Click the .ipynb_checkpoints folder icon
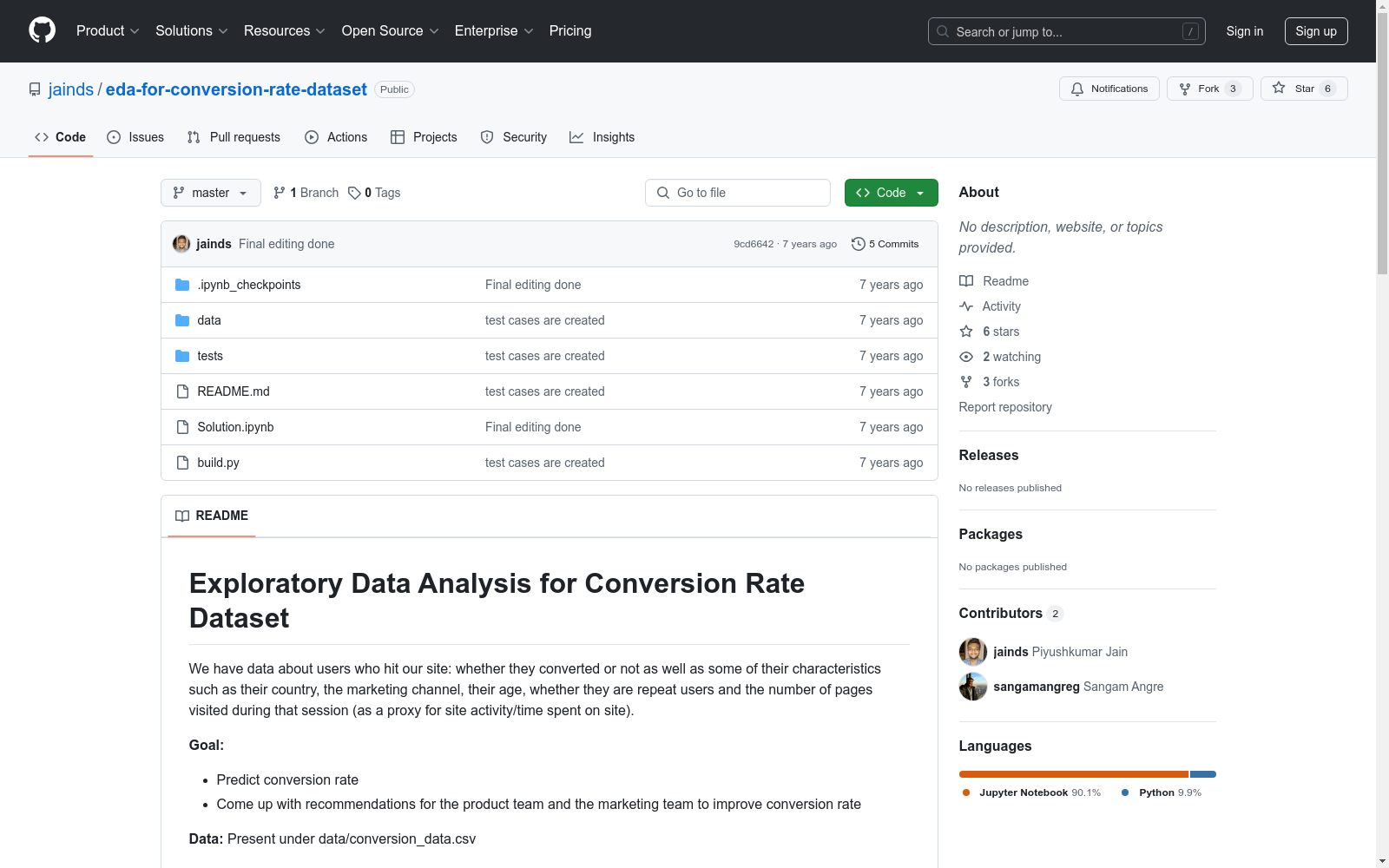 click(x=182, y=285)
